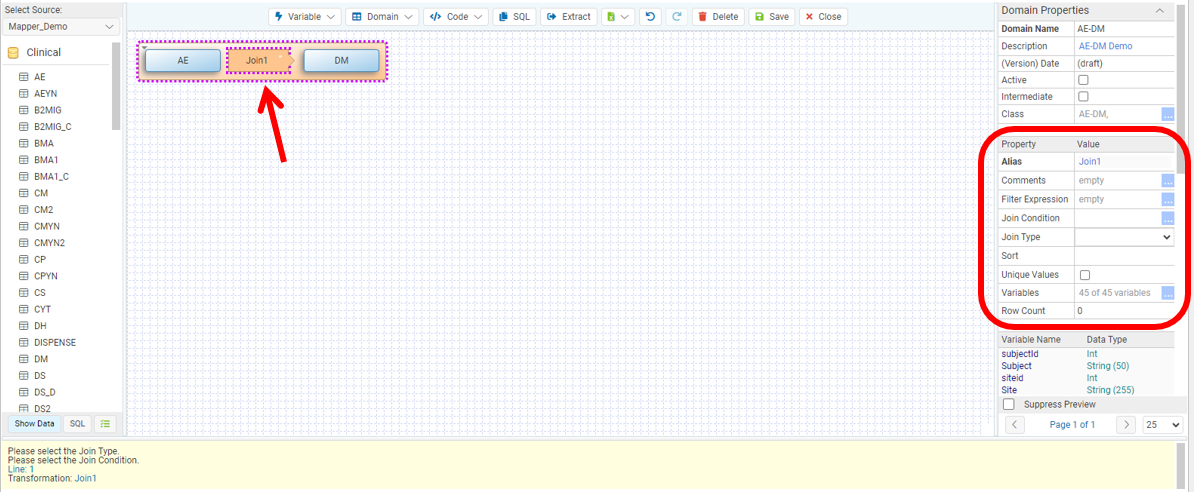The image size is (1194, 492).
Task: Click the Clinical database icon
Action: [13, 53]
